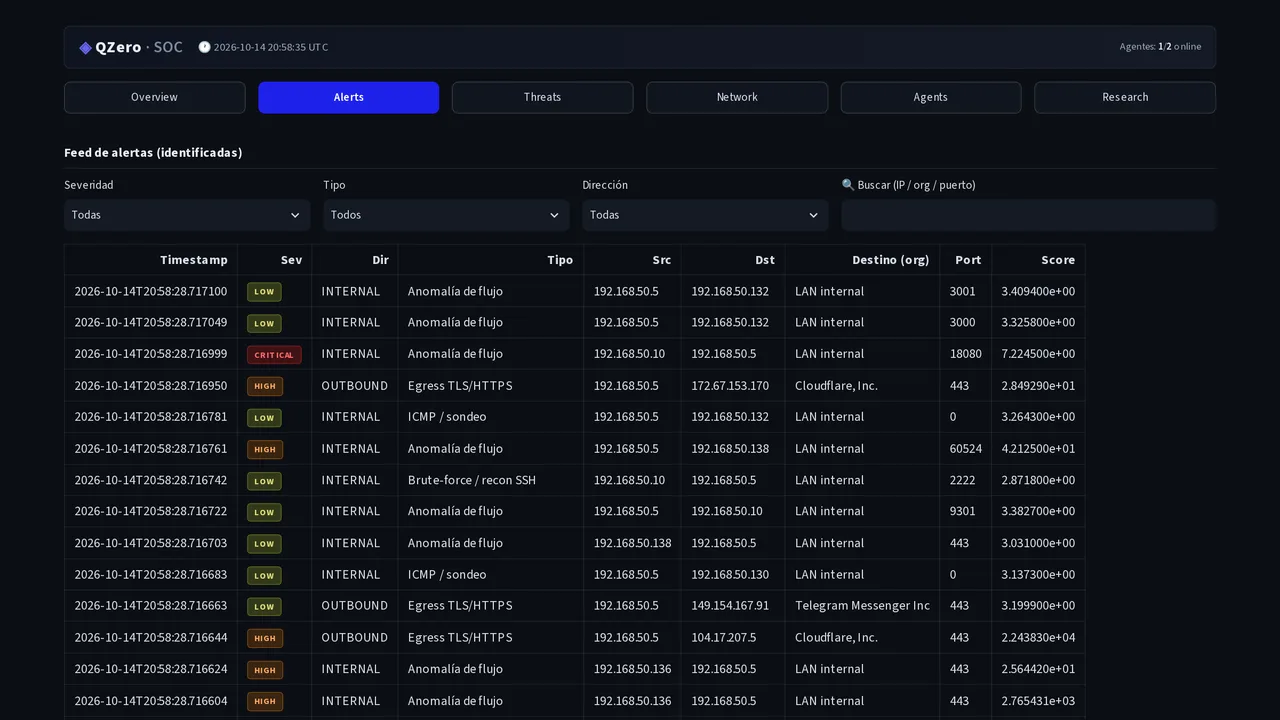1280x720 pixels.
Task: Expand the Severidad filter dropdown
Action: [187, 215]
